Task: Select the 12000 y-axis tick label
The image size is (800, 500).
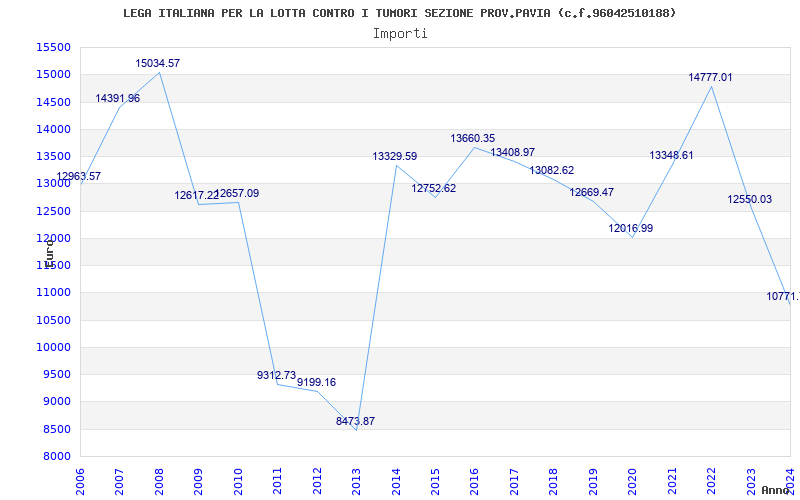Action: [53, 238]
